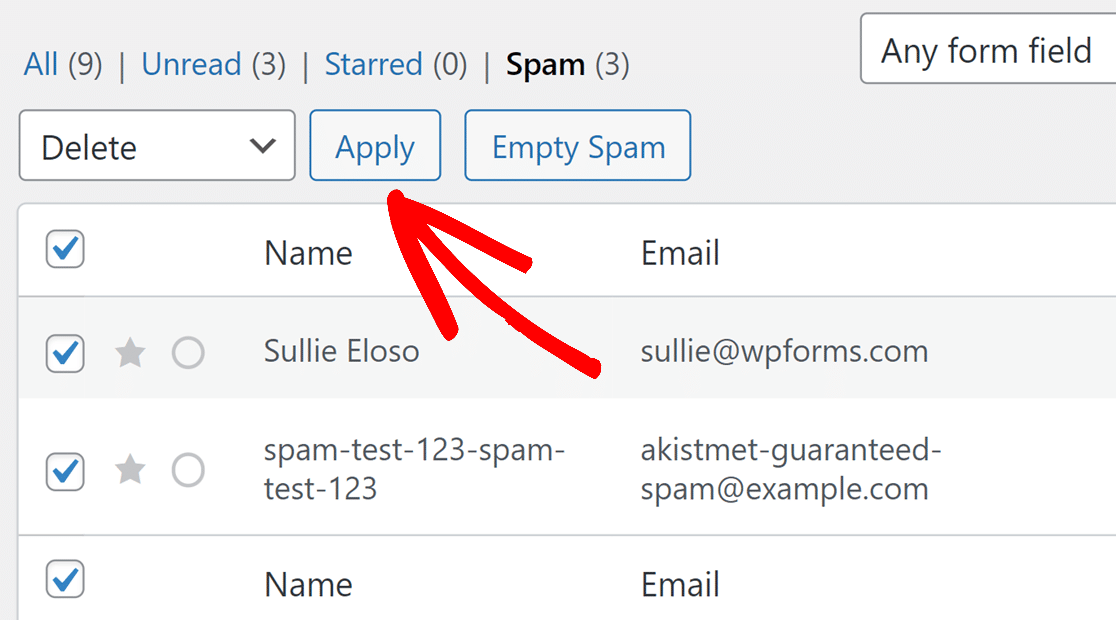
Task: Toggle read status for Sullie Eloso
Action: (x=188, y=353)
